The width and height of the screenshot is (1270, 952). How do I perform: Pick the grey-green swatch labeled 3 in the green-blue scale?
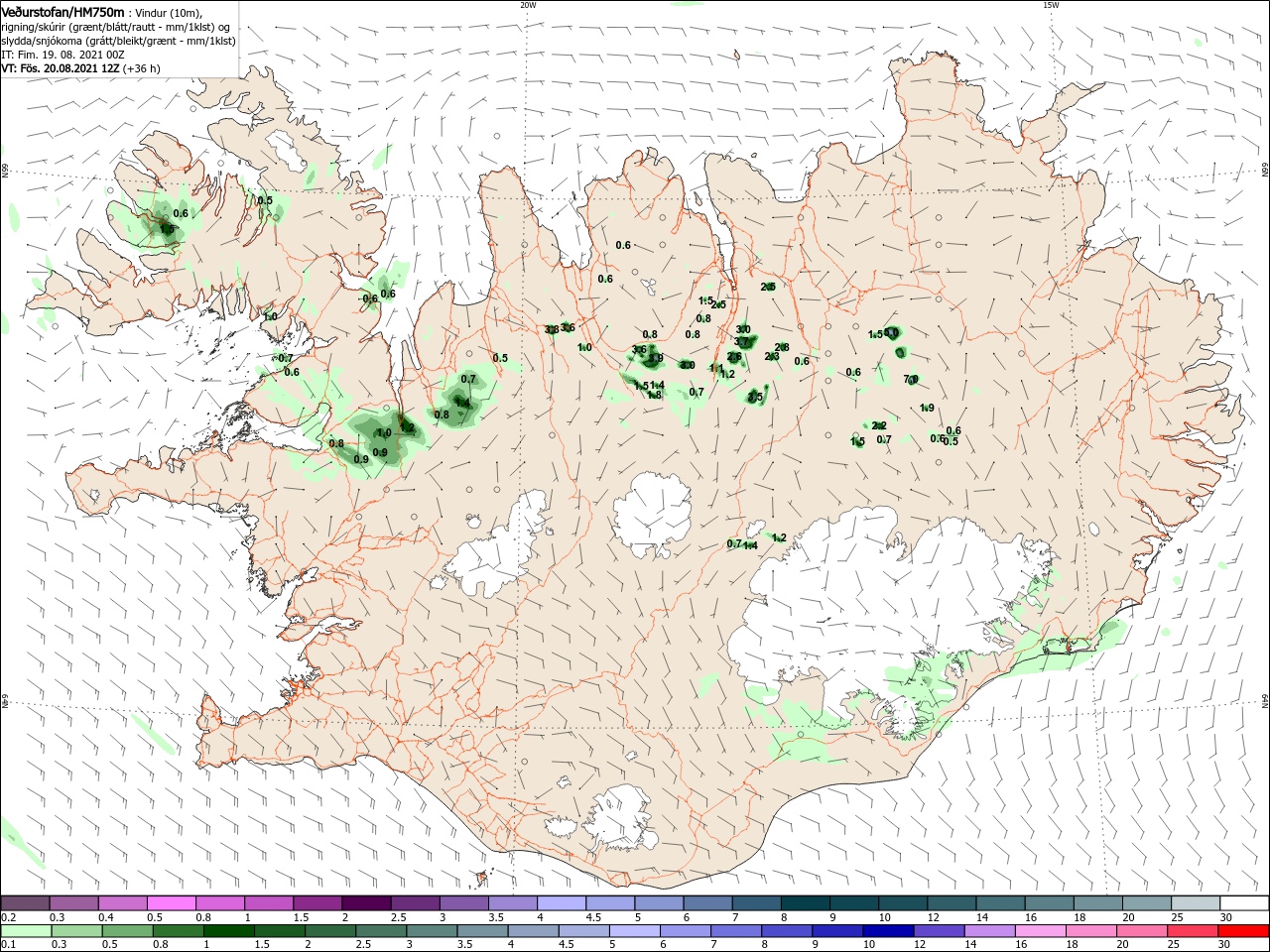(x=431, y=931)
